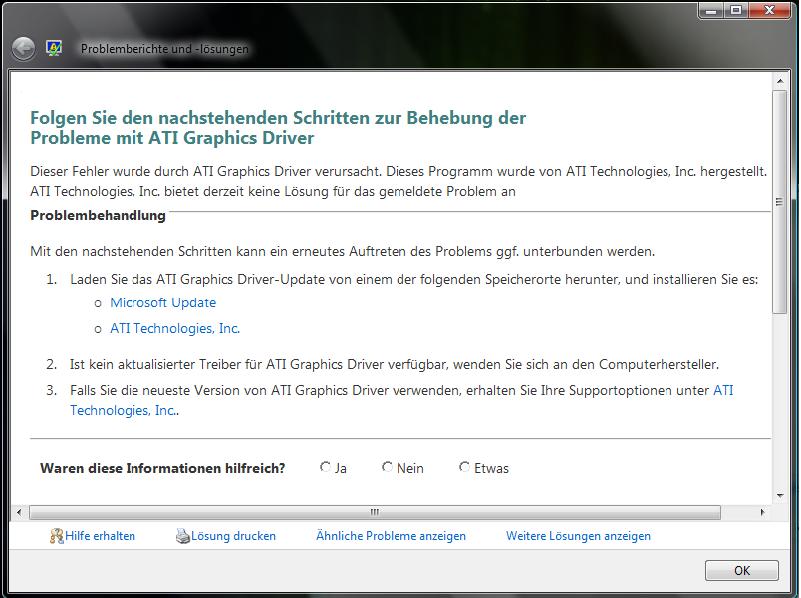
Task: Close the Problemberichte window
Action: 769,10
